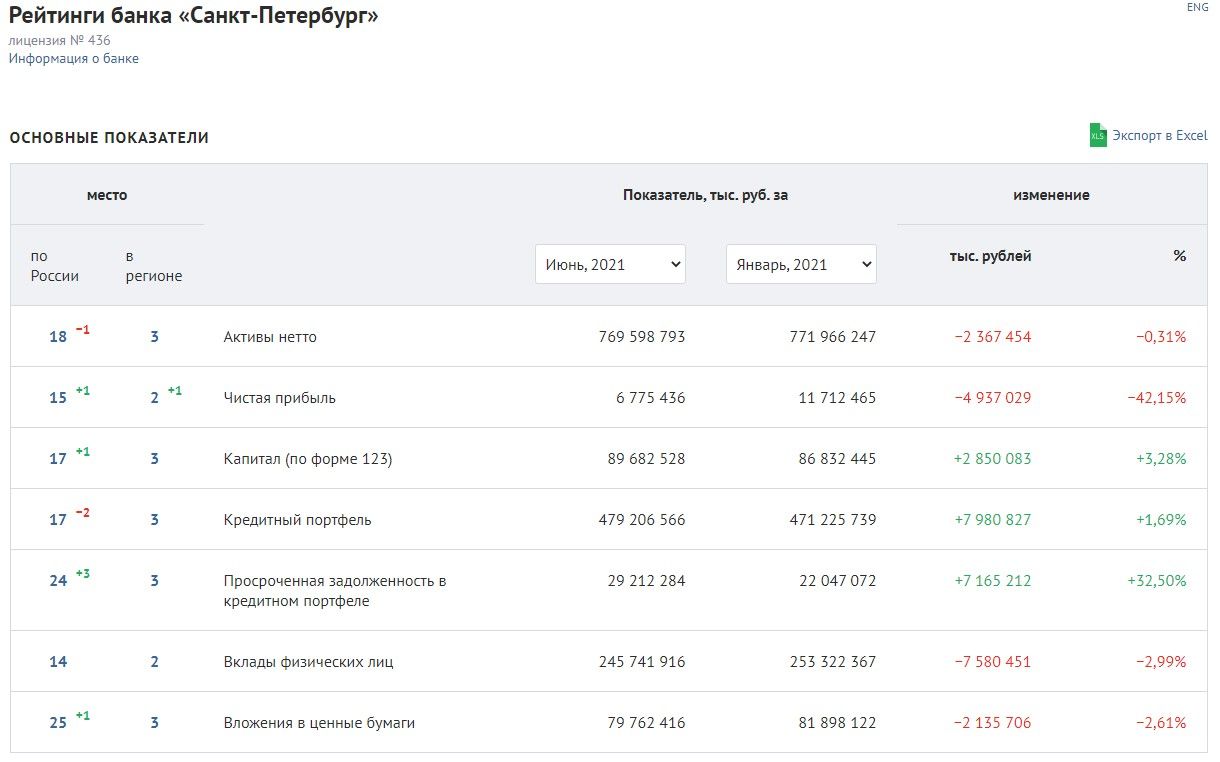Click the в регионе column header
This screenshot has height=762, width=1220.
[154, 266]
